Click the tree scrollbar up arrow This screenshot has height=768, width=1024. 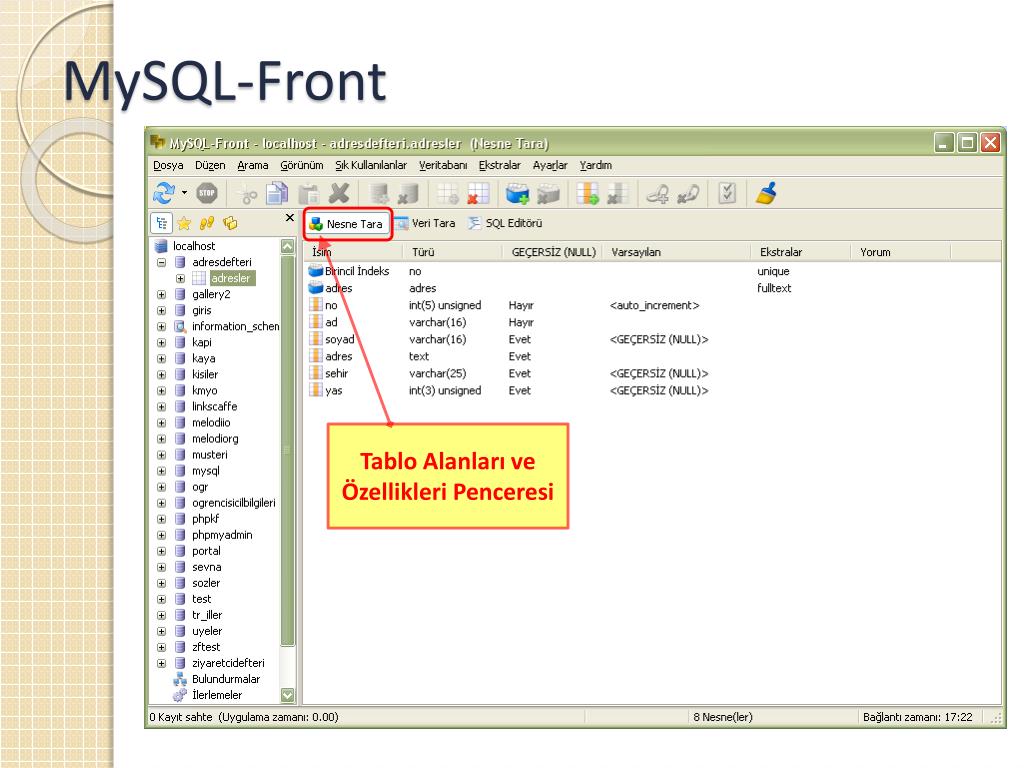[x=287, y=246]
